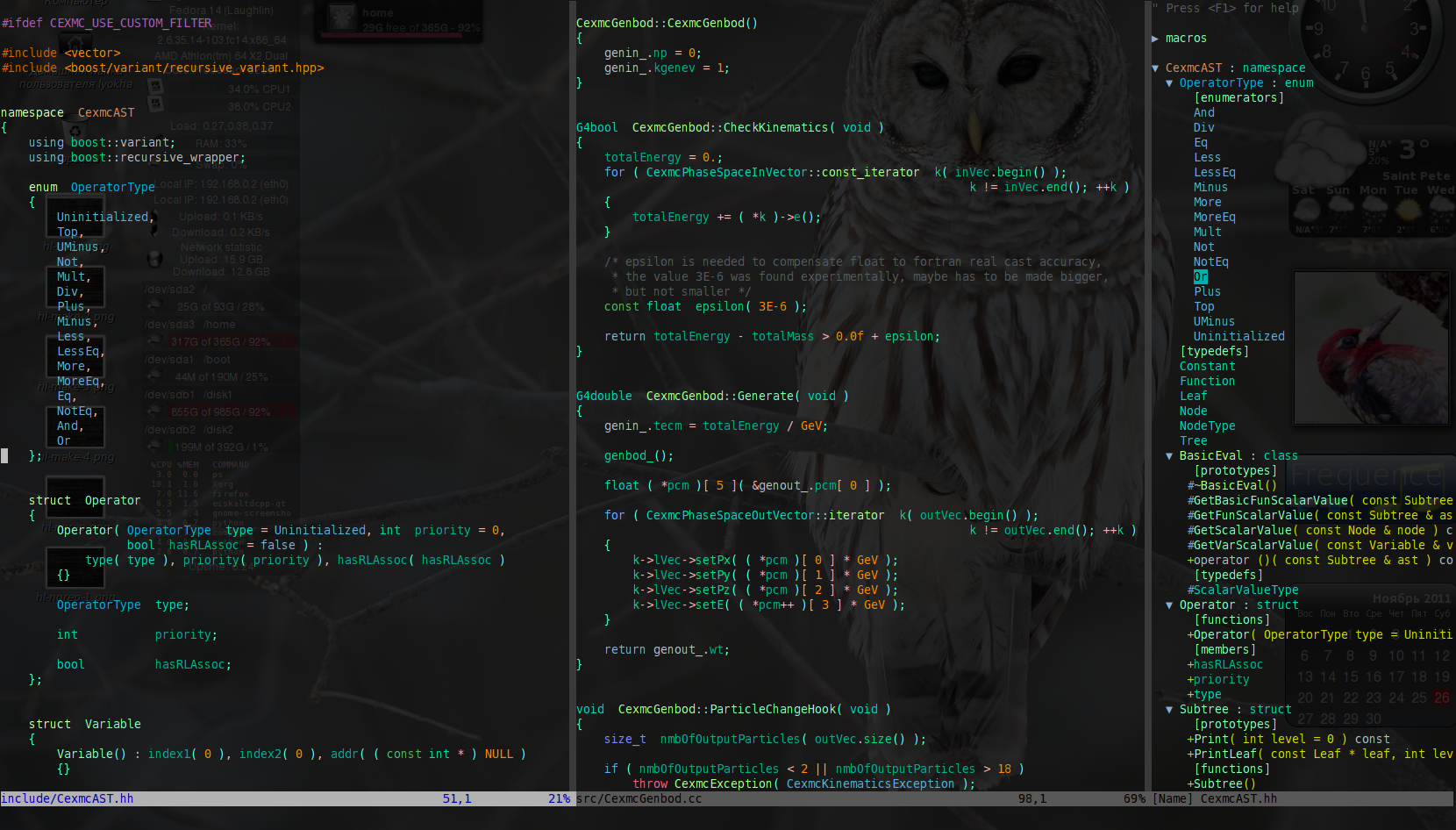Jump to GetBasicFunScalarValue prototype
1456x830 pixels.
[1320, 500]
